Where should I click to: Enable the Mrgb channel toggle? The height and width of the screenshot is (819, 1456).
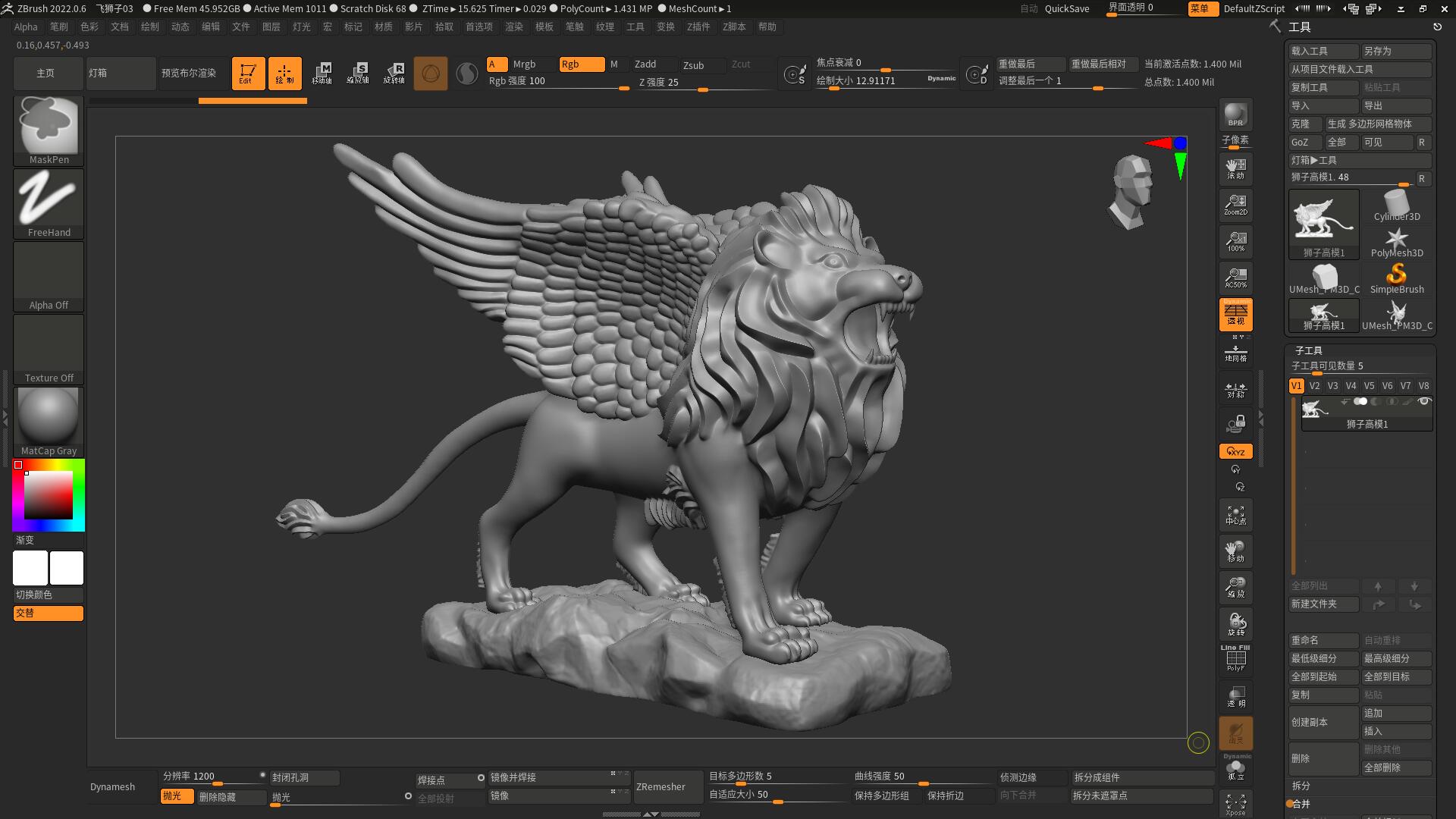pyautogui.click(x=523, y=64)
